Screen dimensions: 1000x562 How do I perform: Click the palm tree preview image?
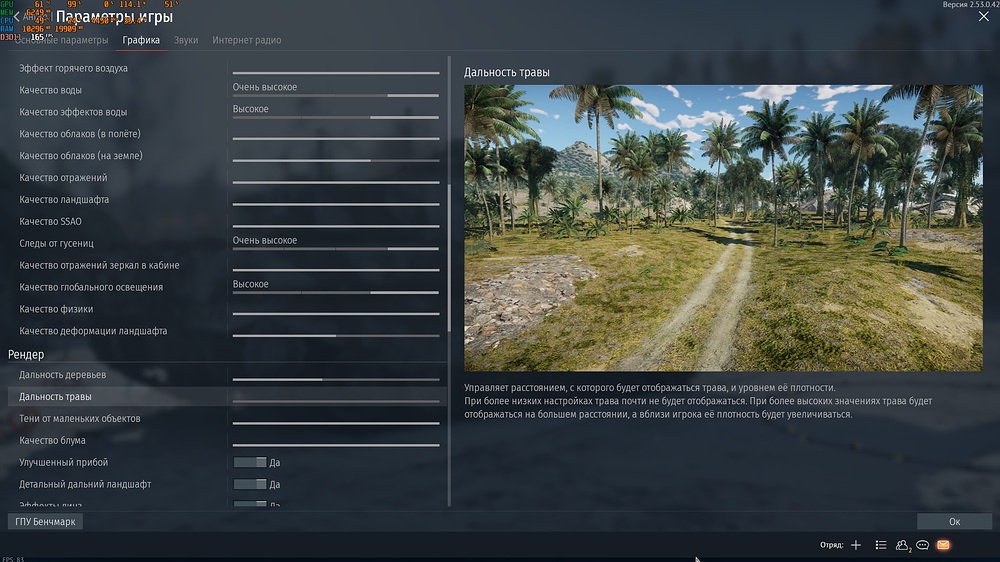click(723, 227)
